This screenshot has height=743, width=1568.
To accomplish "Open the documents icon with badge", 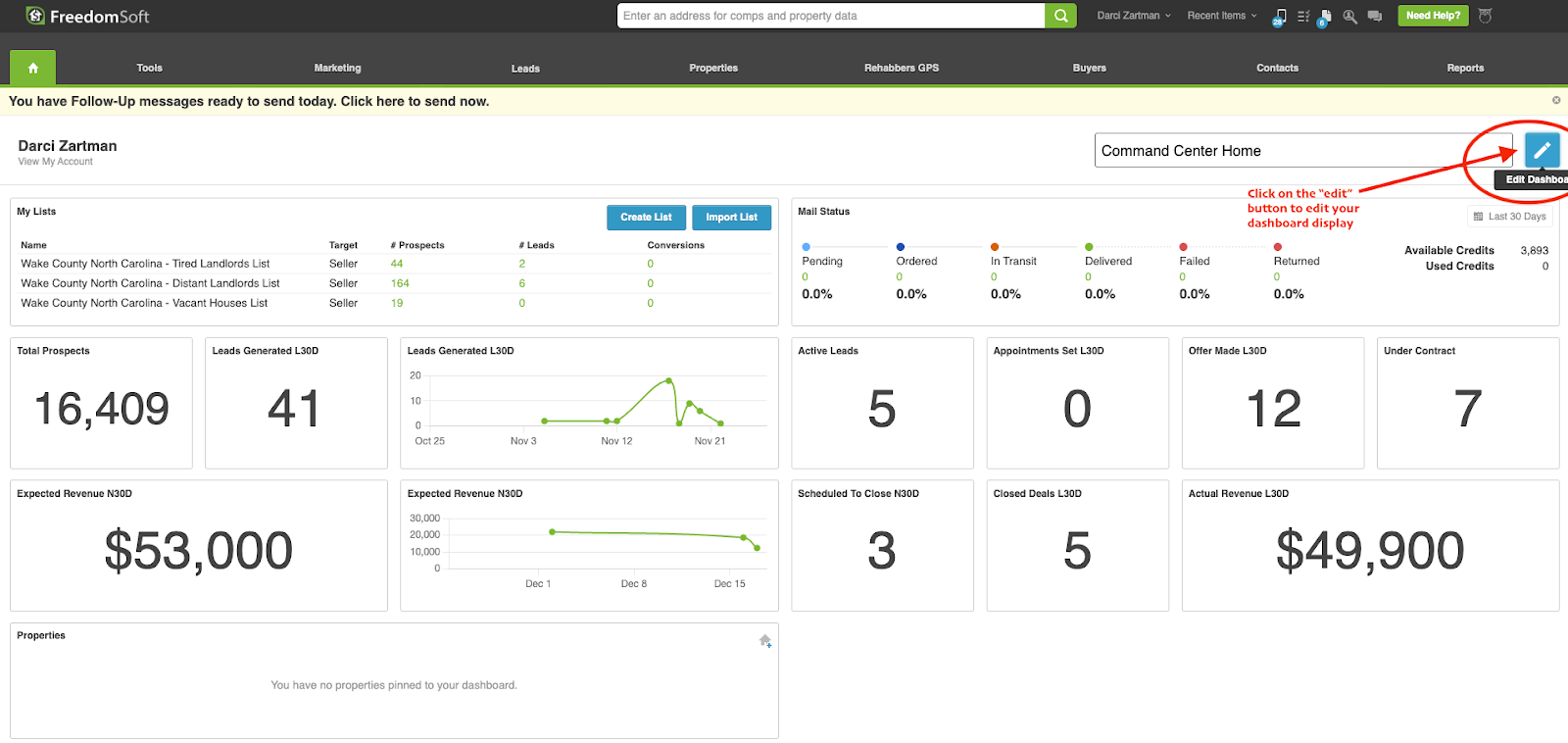I will pyautogui.click(x=1325, y=17).
